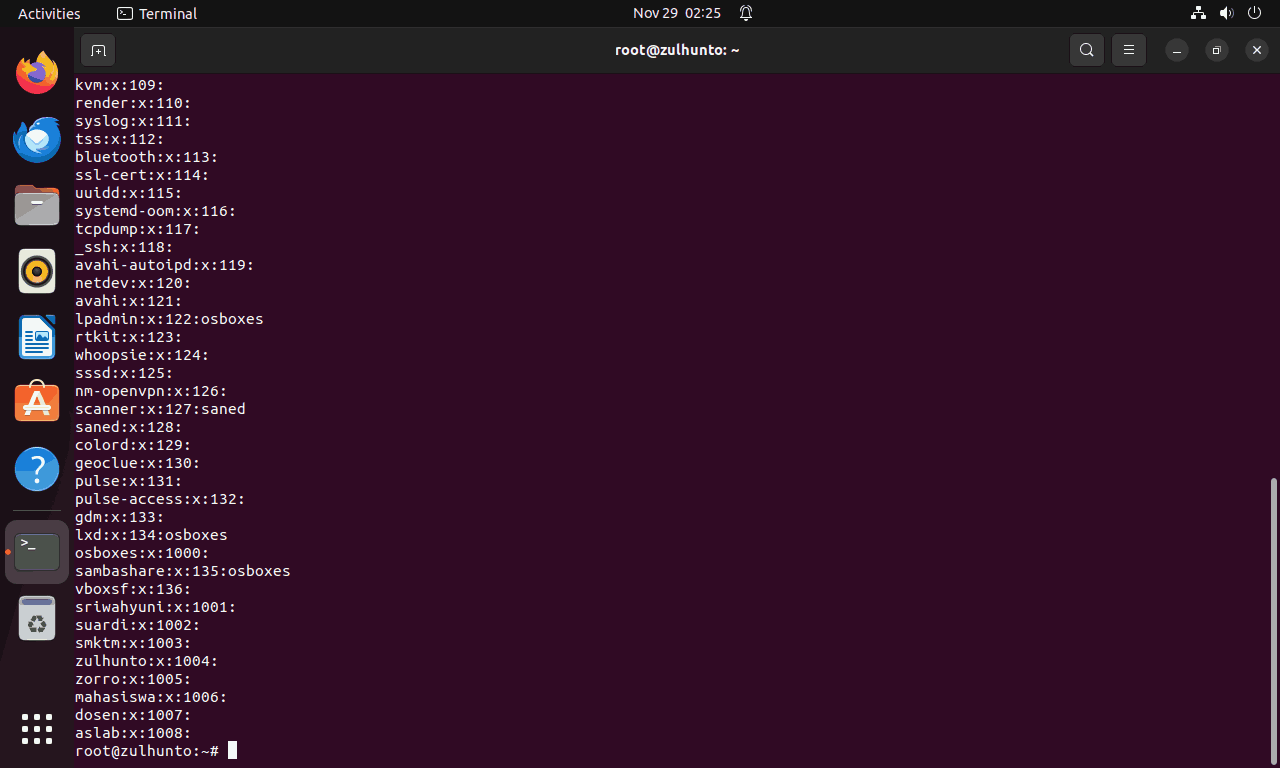Open the clock showing Nov 29 02:25

[x=677, y=13]
